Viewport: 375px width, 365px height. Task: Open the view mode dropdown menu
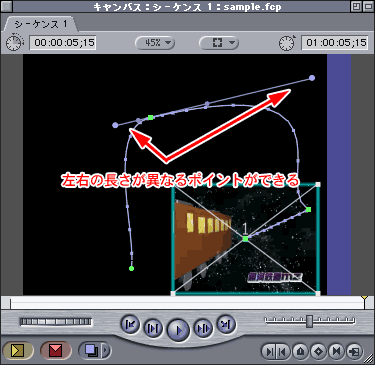tap(219, 43)
